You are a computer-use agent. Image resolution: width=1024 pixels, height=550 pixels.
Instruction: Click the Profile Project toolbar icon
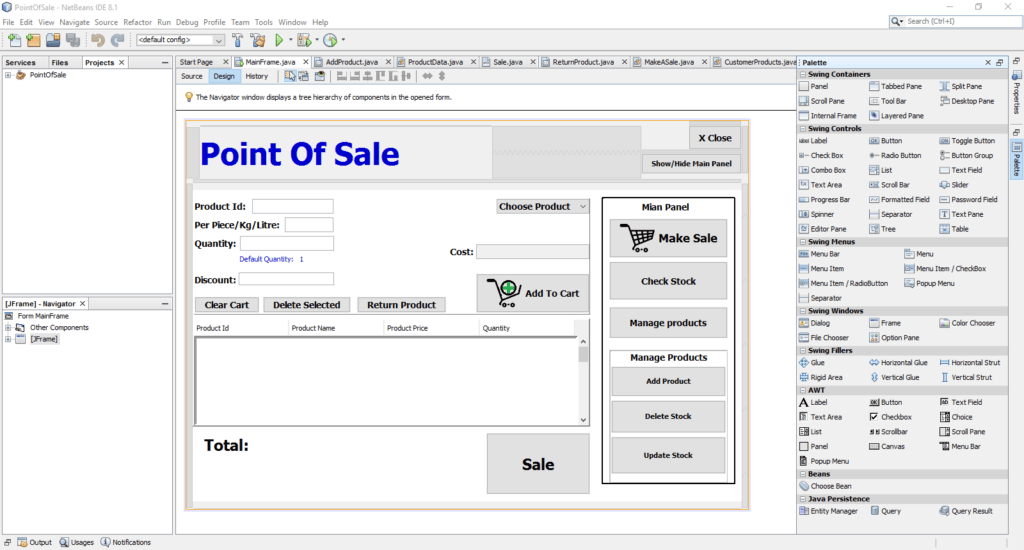click(330, 40)
